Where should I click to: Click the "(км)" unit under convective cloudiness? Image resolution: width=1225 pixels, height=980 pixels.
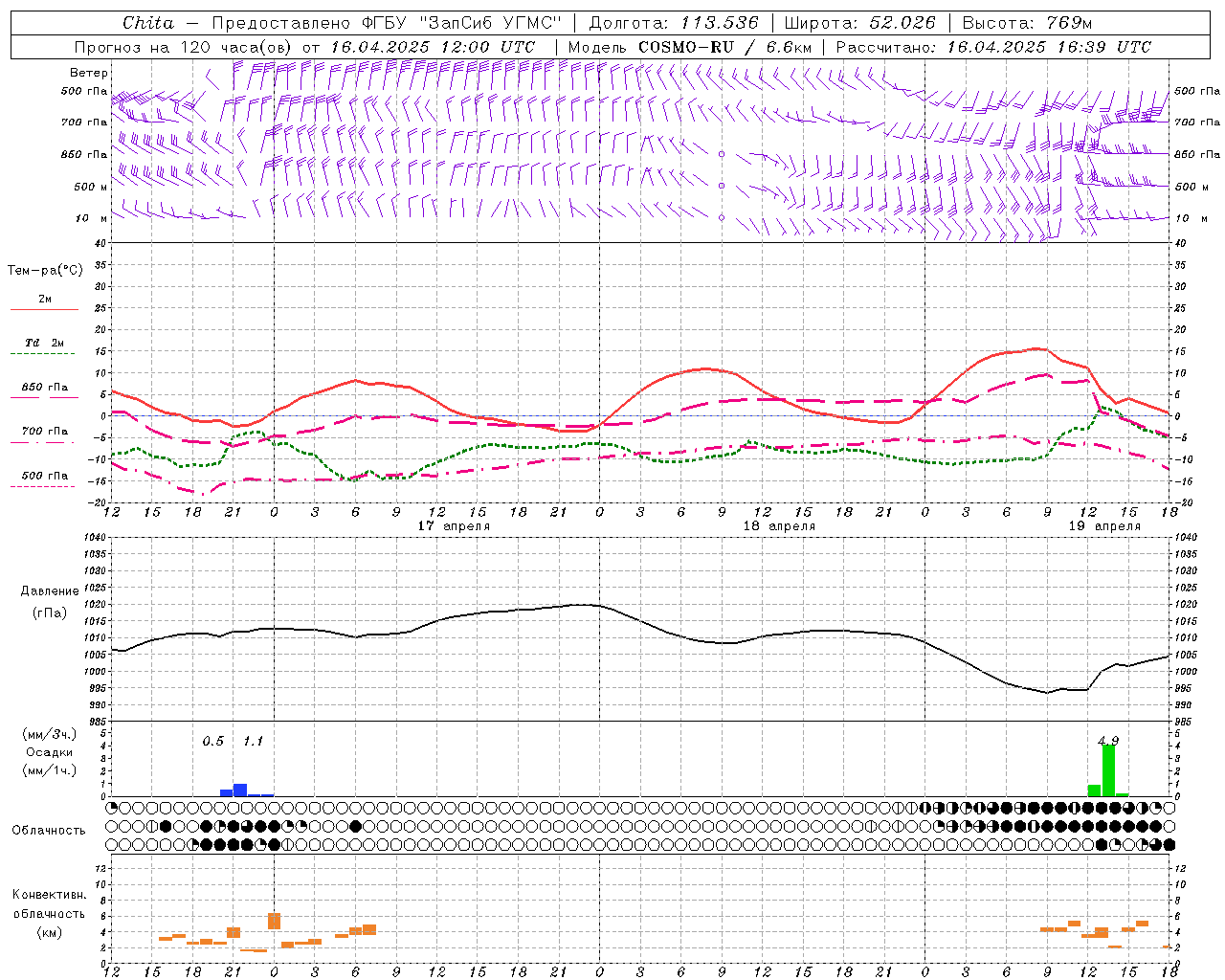coord(49,932)
